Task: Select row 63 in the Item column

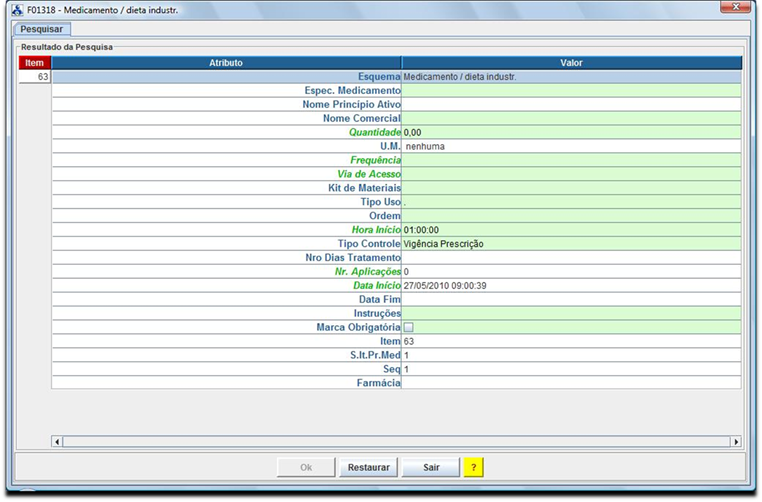Action: coord(35,77)
